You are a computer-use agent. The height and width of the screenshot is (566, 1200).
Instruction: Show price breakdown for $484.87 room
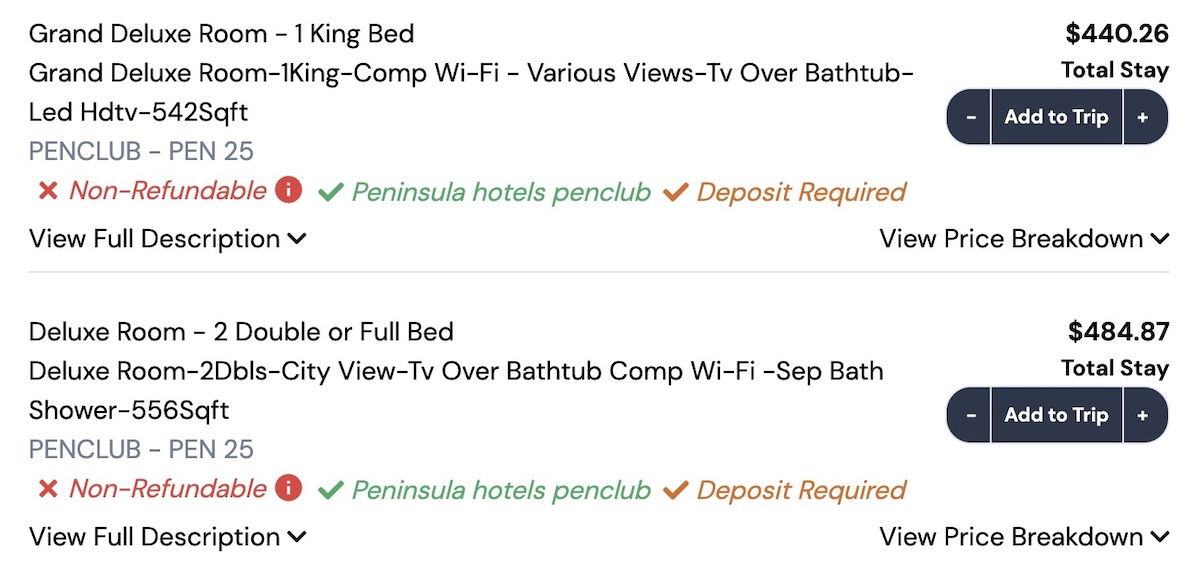1024,537
